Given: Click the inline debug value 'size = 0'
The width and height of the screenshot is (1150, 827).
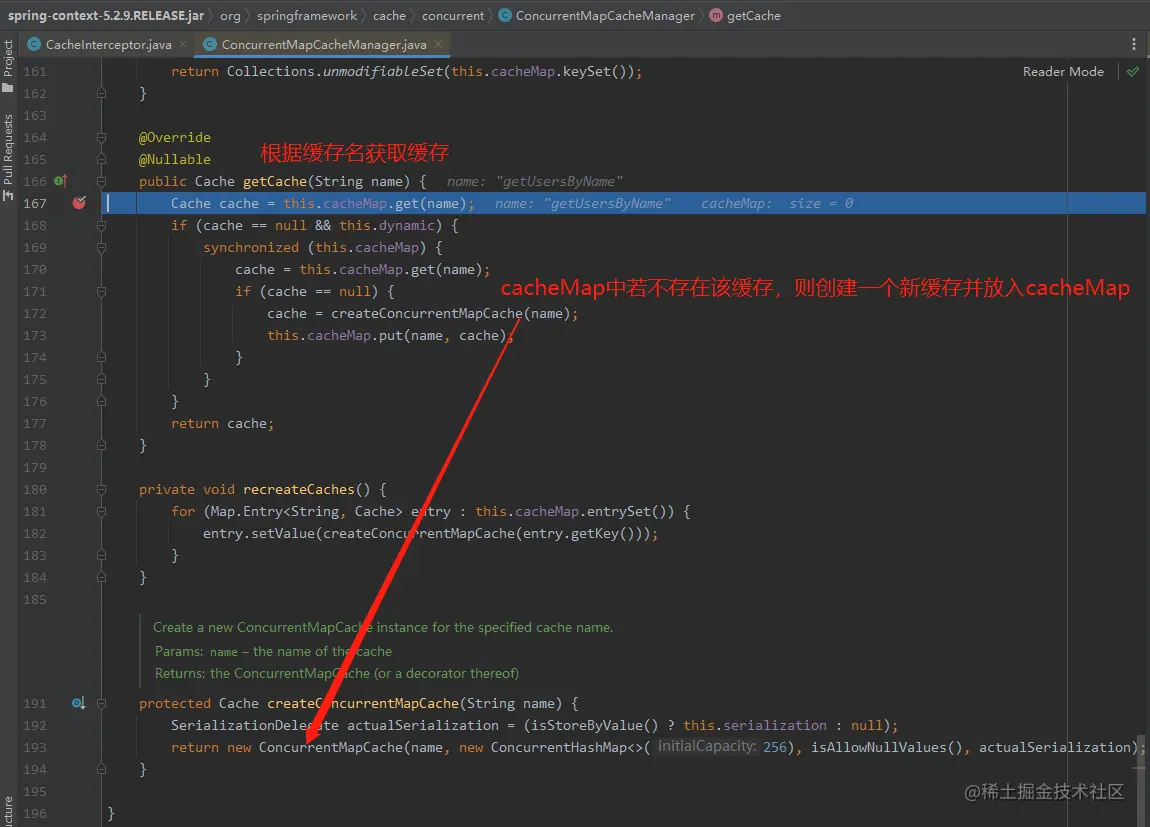Looking at the screenshot, I should [821, 203].
